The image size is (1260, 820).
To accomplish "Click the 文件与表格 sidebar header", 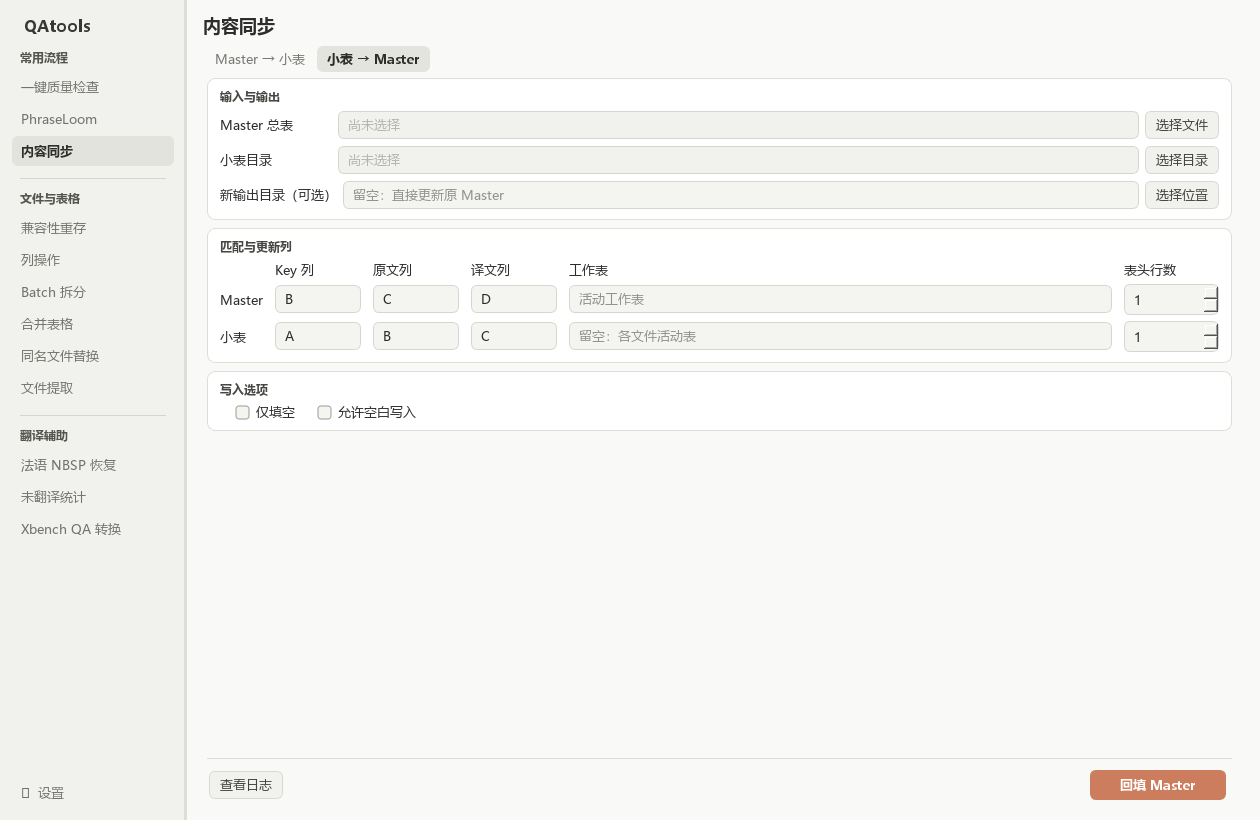I will pyautogui.click(x=50, y=199).
